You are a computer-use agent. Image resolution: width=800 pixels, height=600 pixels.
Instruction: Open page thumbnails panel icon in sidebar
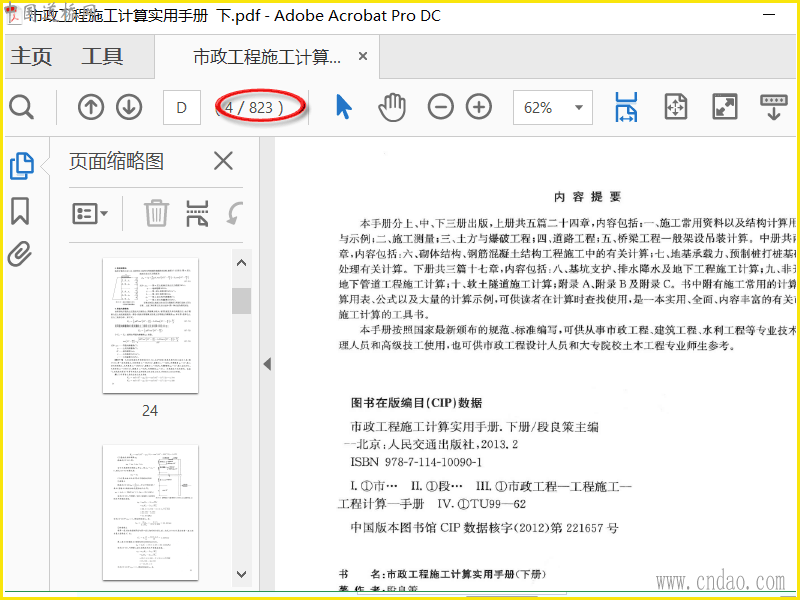[x=22, y=166]
